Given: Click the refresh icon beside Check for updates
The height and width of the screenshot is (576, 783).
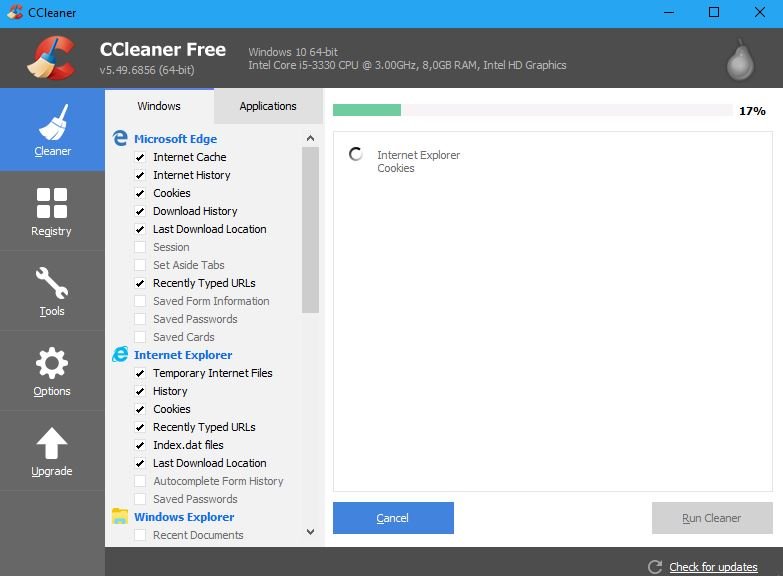Looking at the screenshot, I should pyautogui.click(x=655, y=567).
